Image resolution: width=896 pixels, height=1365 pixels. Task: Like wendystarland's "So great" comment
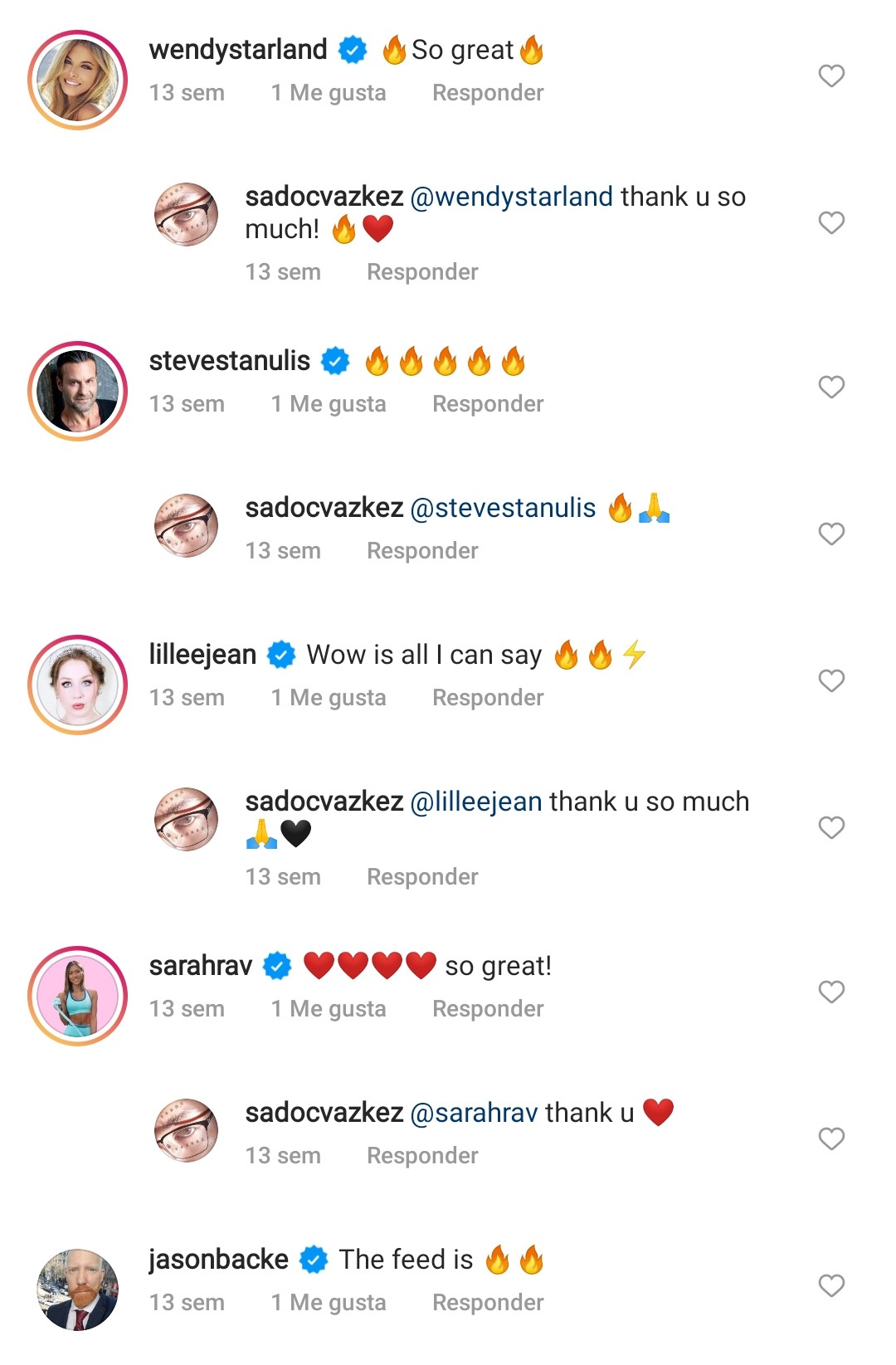831,76
